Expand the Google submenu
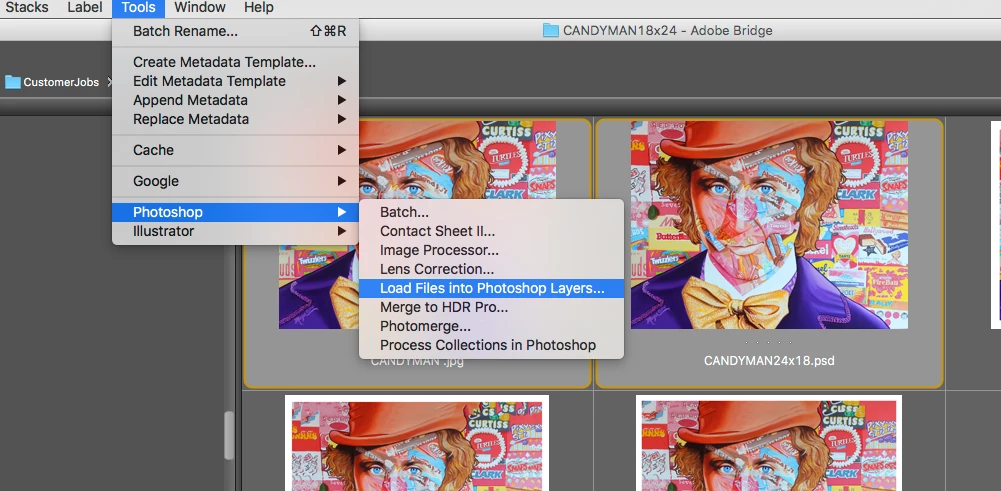 tap(236, 181)
